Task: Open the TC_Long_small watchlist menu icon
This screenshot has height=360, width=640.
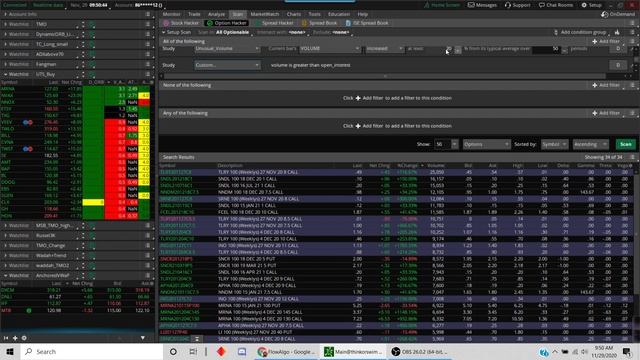Action: 148,44
